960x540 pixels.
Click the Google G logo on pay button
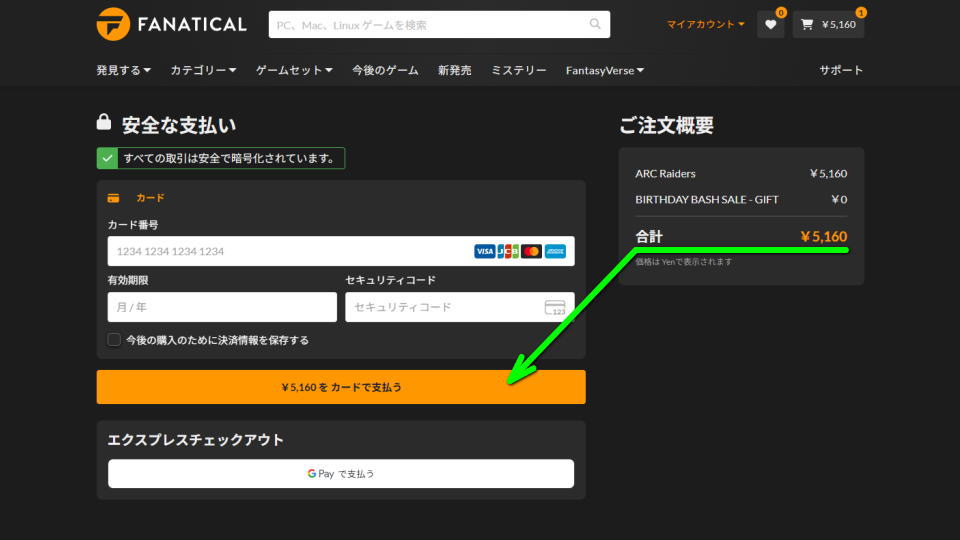[312, 473]
